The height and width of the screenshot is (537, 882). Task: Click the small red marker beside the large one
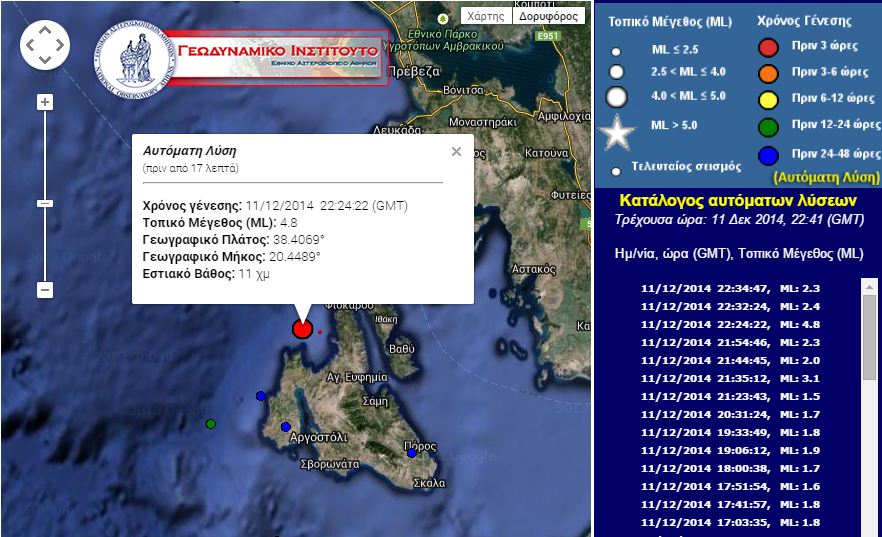coord(320,331)
